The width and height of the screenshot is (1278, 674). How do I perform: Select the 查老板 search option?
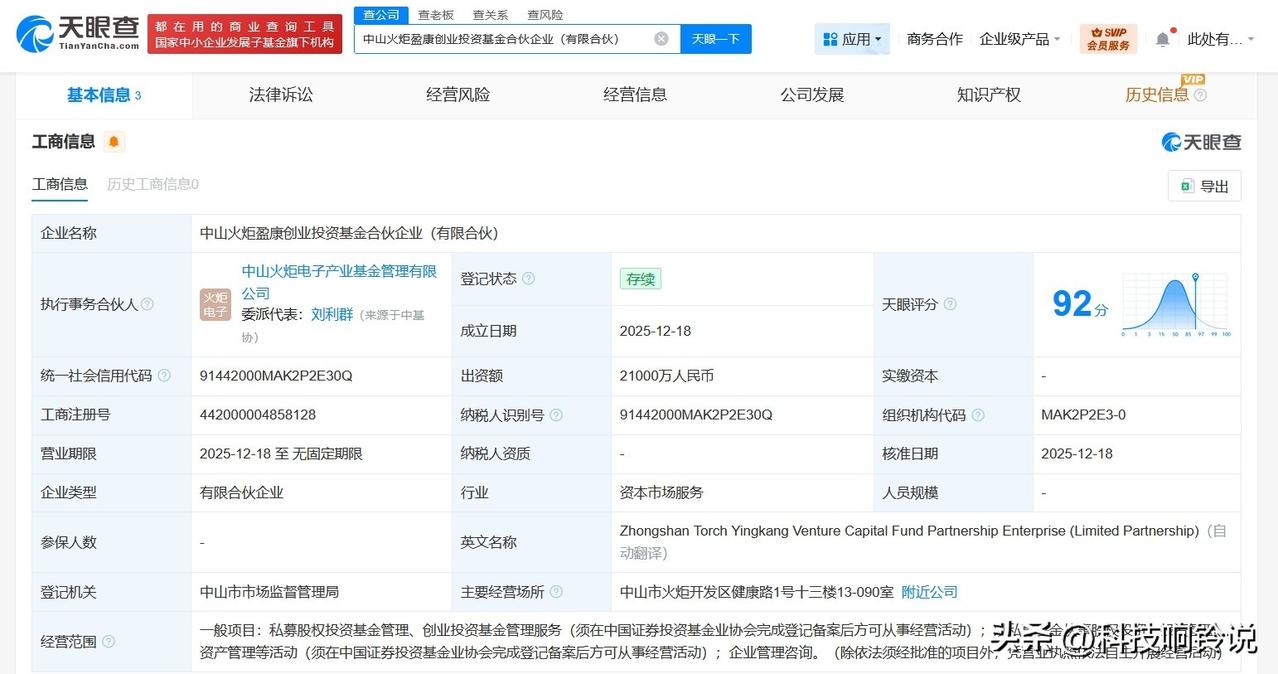[x=437, y=14]
